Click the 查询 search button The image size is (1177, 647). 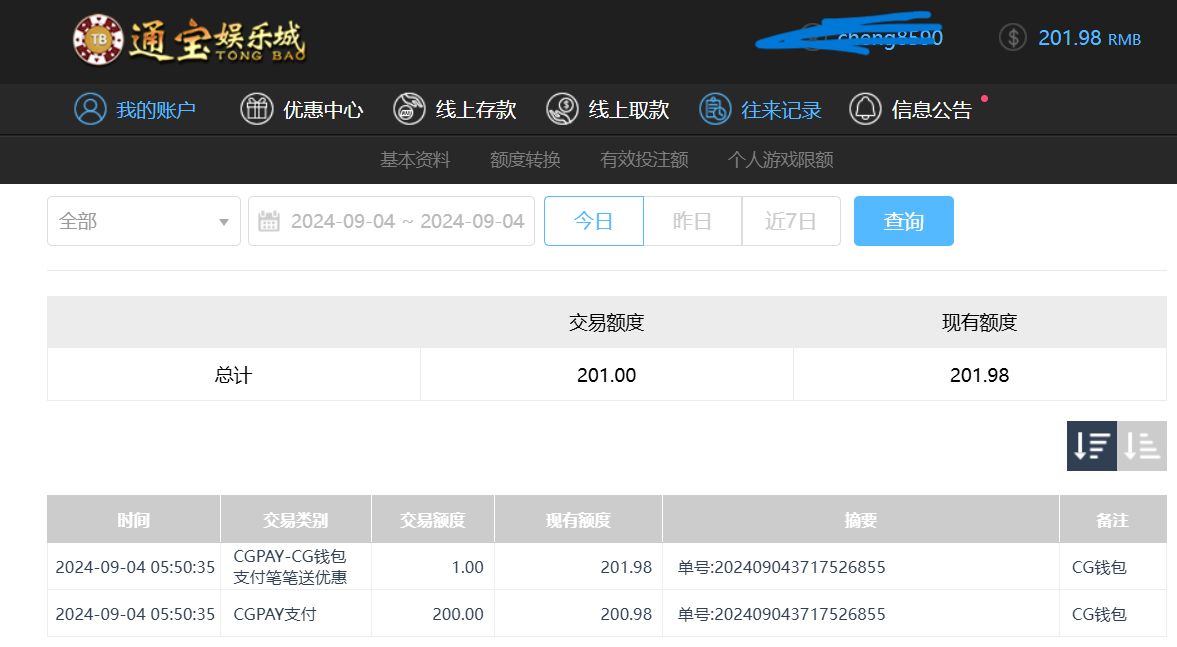[x=904, y=221]
